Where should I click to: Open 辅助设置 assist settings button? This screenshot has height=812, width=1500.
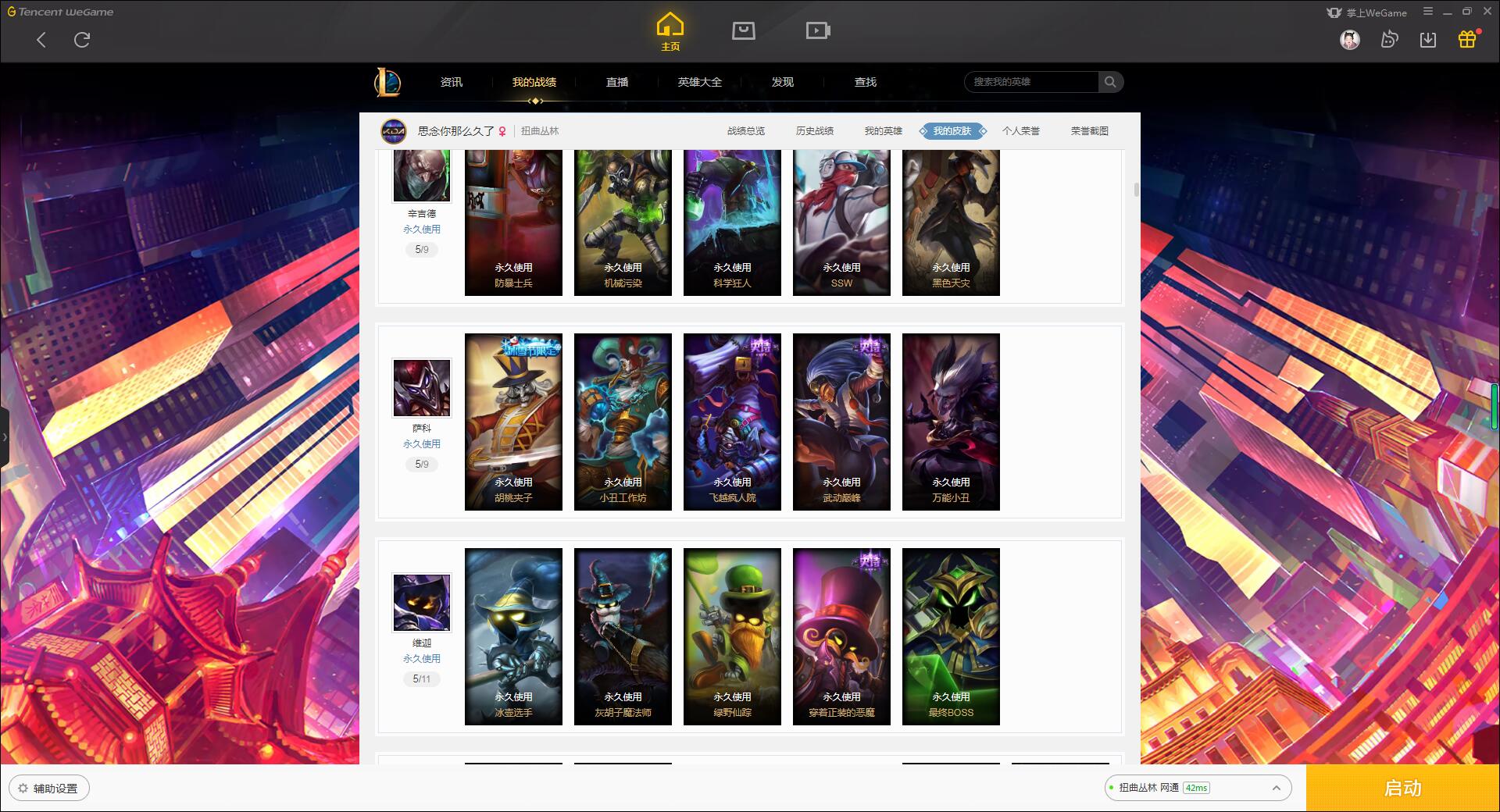coord(49,789)
